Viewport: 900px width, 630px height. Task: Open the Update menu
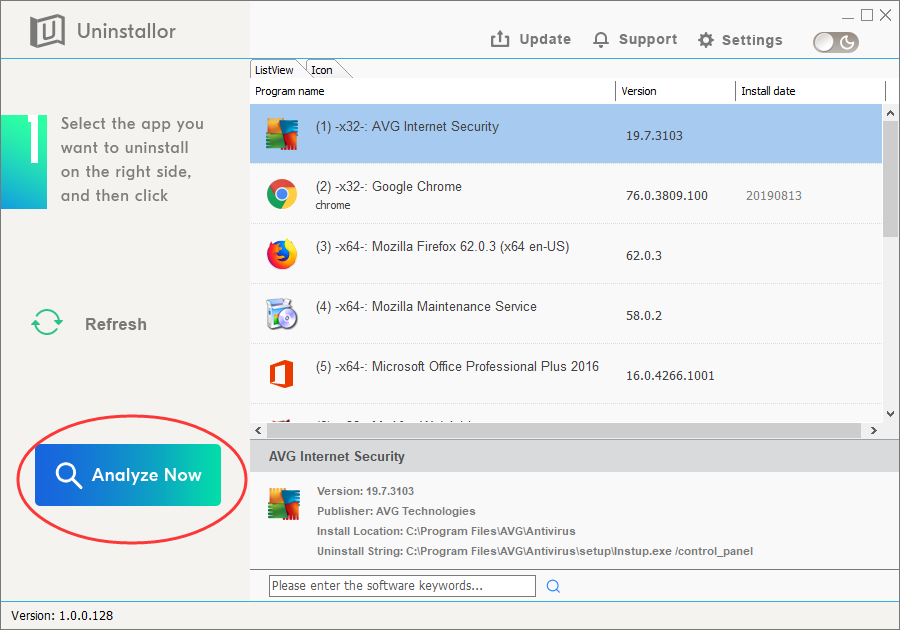click(545, 39)
